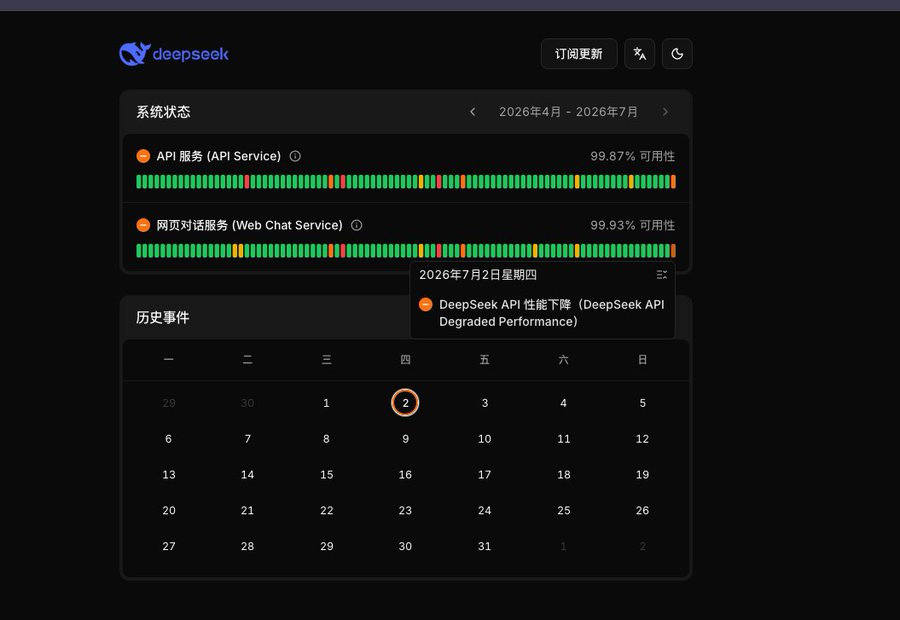The width and height of the screenshot is (900, 620).
Task: Select calendar day 9
Action: [405, 439]
